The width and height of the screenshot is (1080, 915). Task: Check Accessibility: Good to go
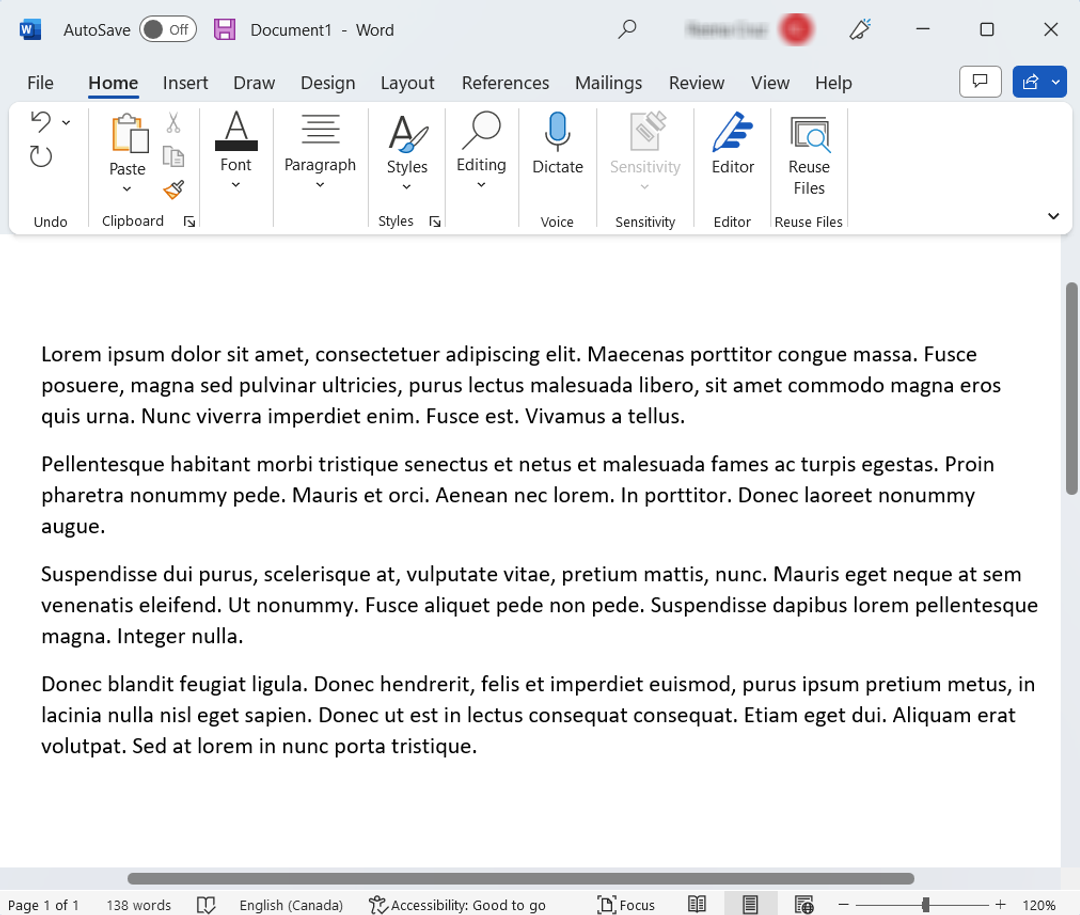pos(457,904)
